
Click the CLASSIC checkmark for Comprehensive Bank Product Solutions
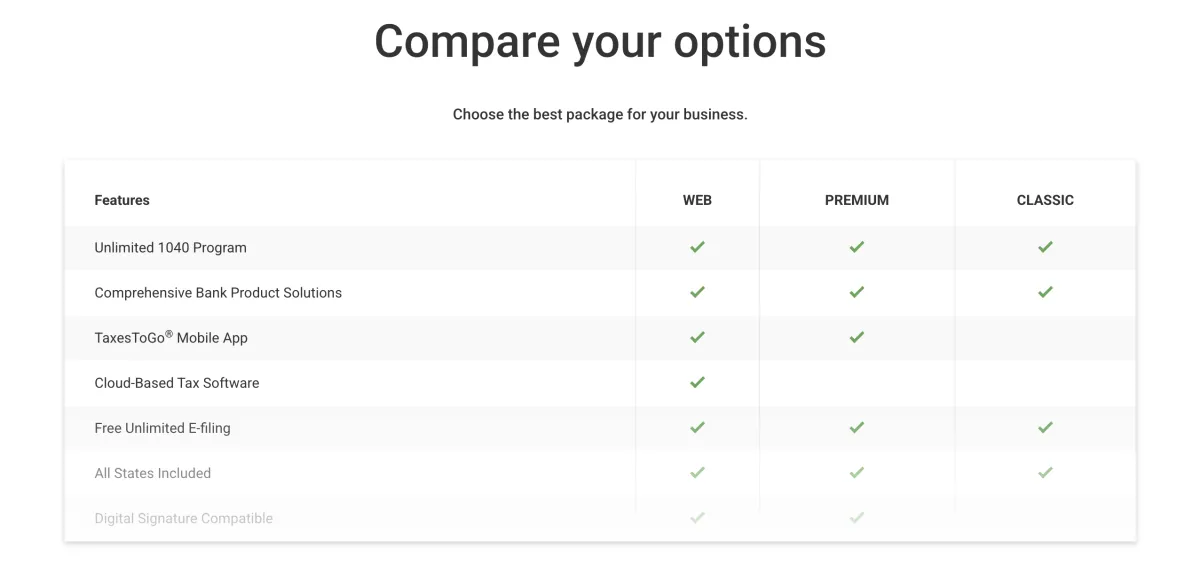tap(1045, 292)
